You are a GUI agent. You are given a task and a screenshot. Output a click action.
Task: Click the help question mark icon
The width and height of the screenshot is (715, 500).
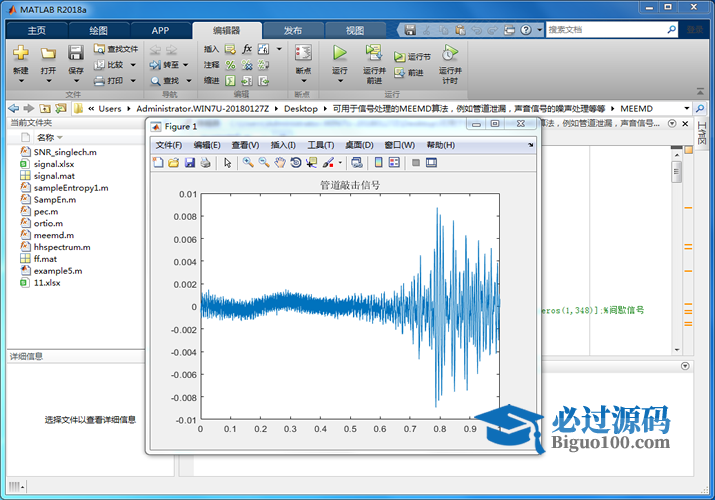(x=526, y=30)
